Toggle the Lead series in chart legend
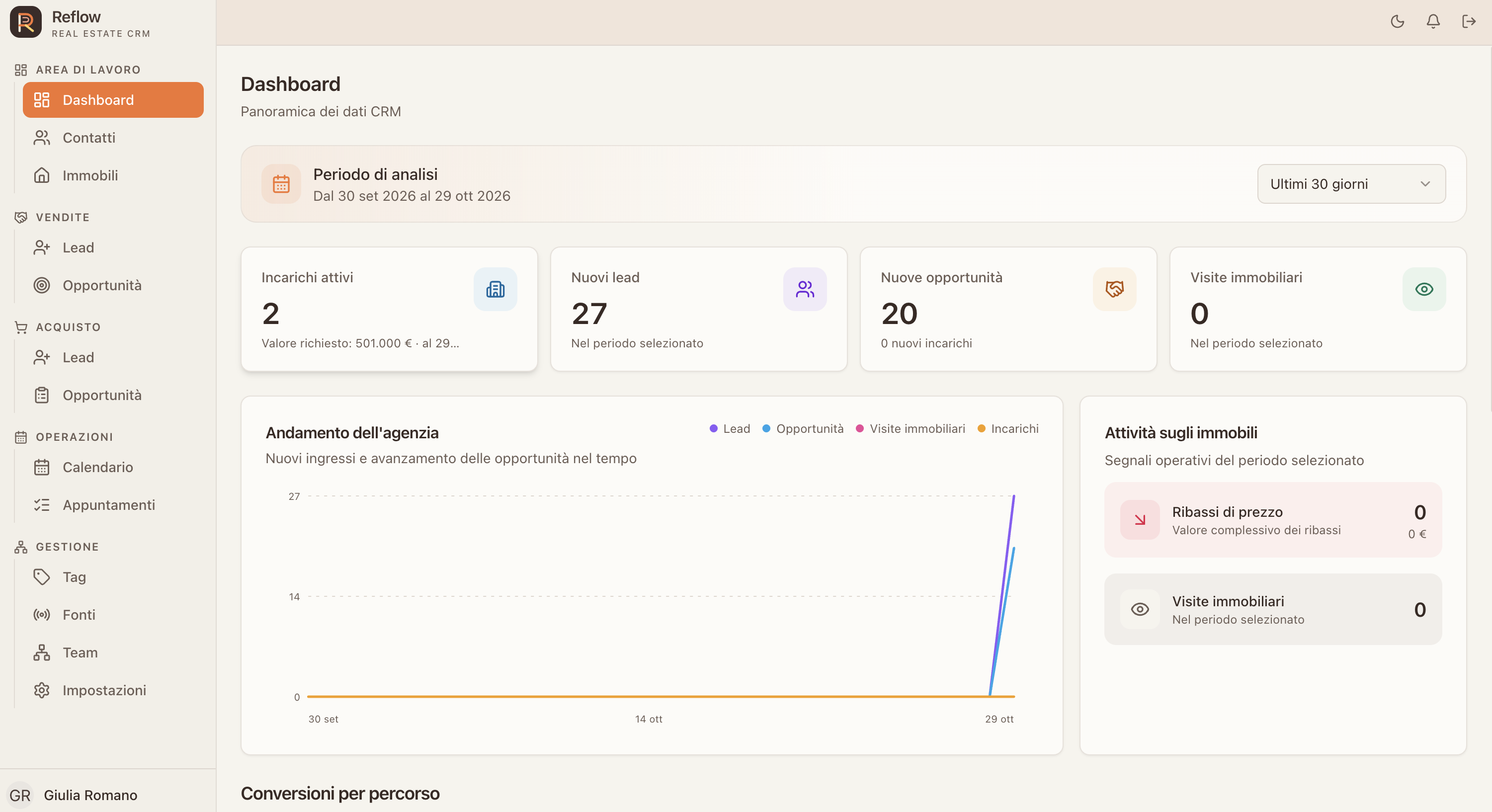 tap(730, 428)
